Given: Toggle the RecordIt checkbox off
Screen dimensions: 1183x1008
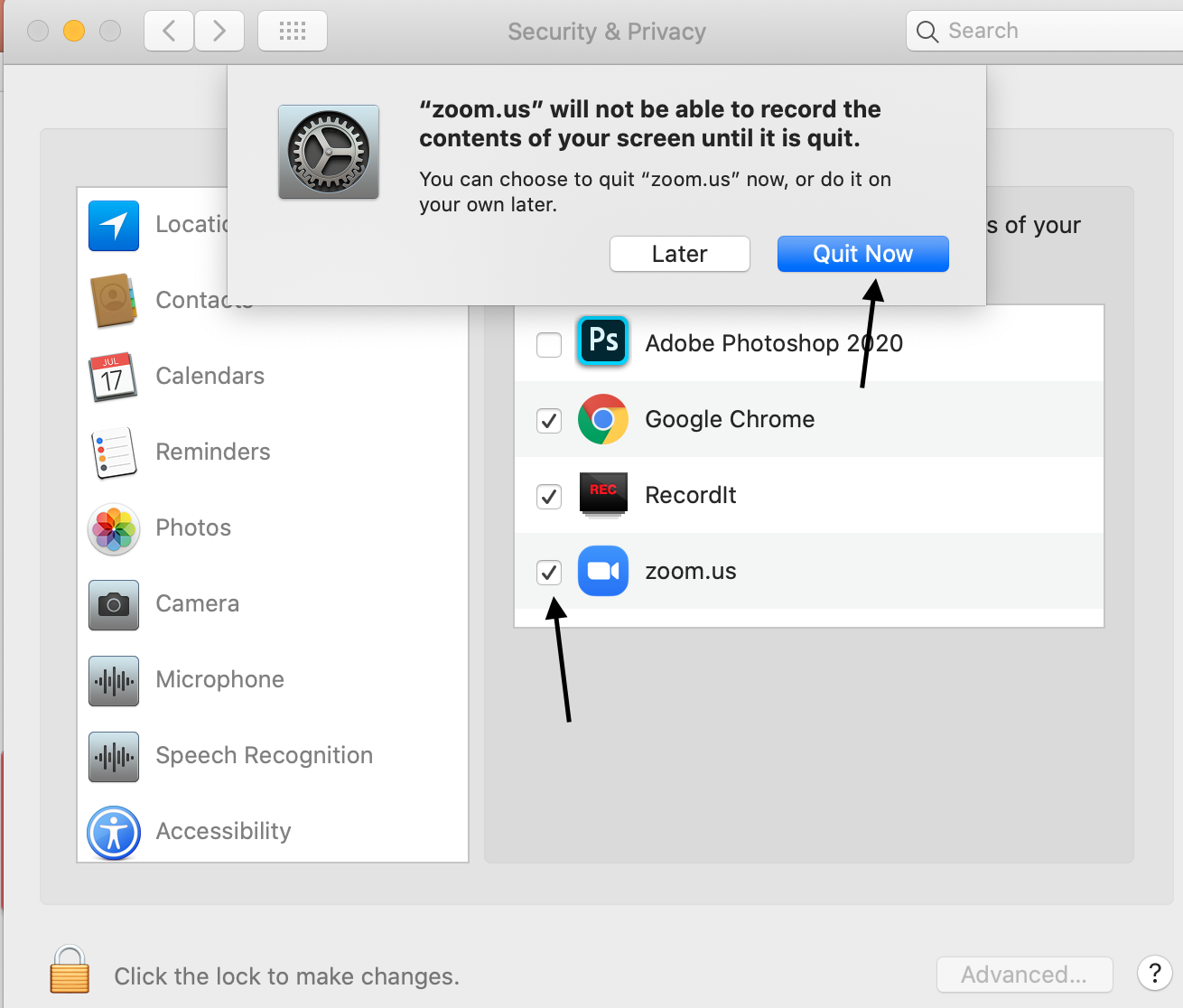Looking at the screenshot, I should (549, 496).
